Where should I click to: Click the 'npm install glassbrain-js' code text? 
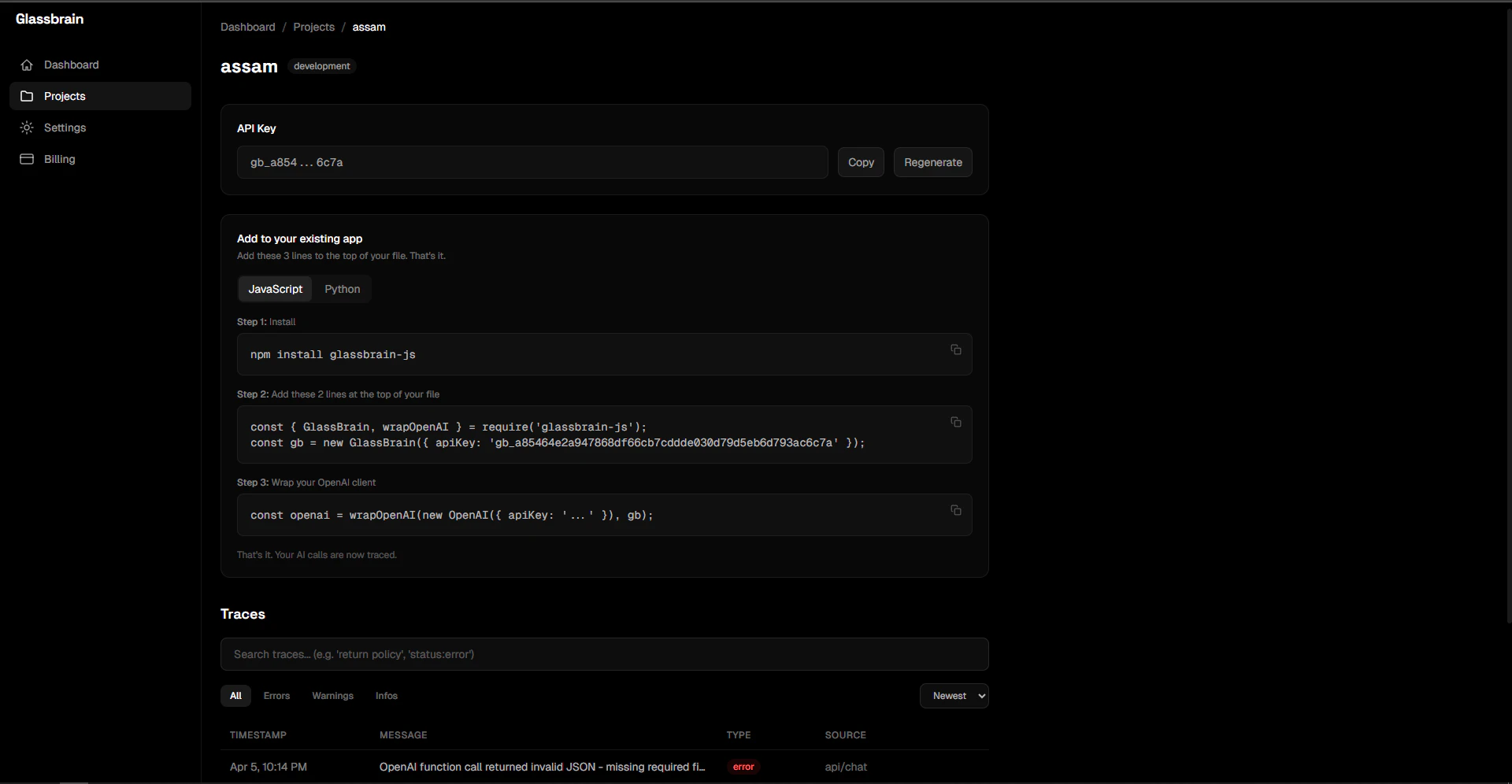point(332,355)
